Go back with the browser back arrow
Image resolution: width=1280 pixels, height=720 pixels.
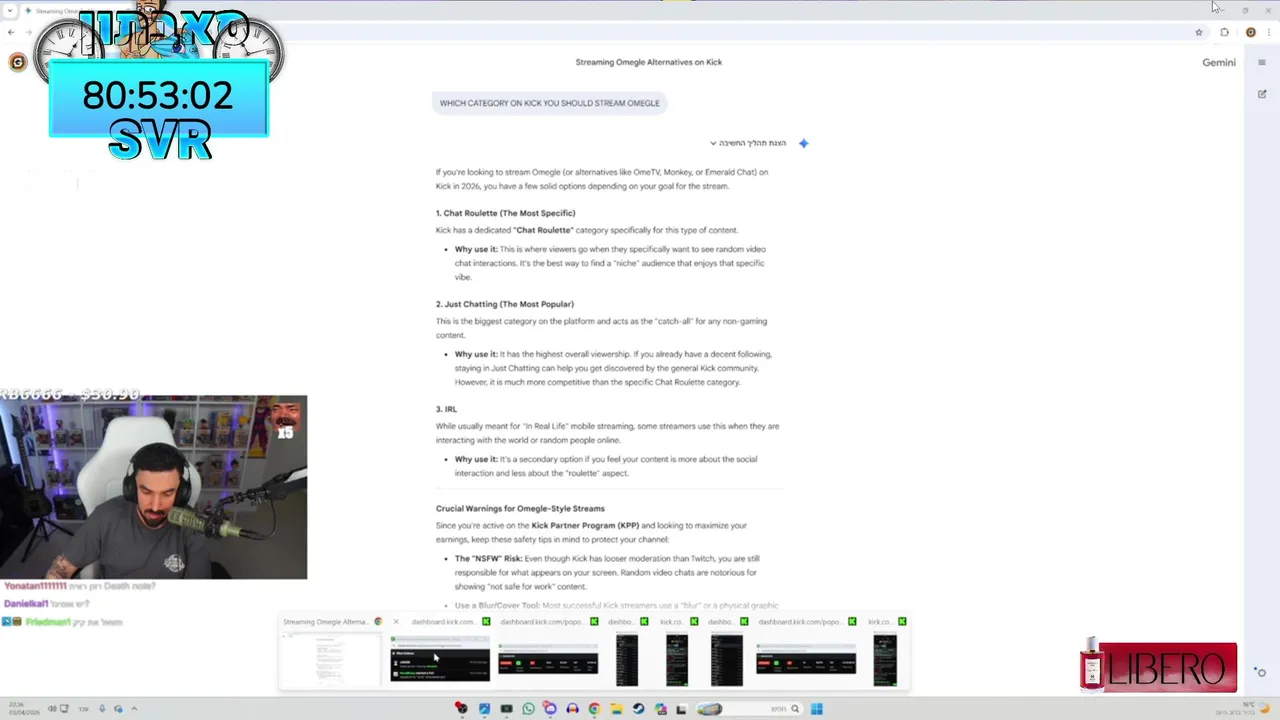(11, 32)
